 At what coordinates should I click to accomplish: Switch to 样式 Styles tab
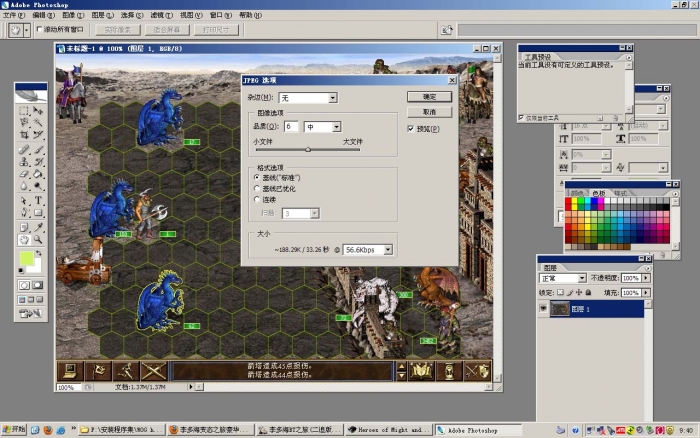coord(621,193)
